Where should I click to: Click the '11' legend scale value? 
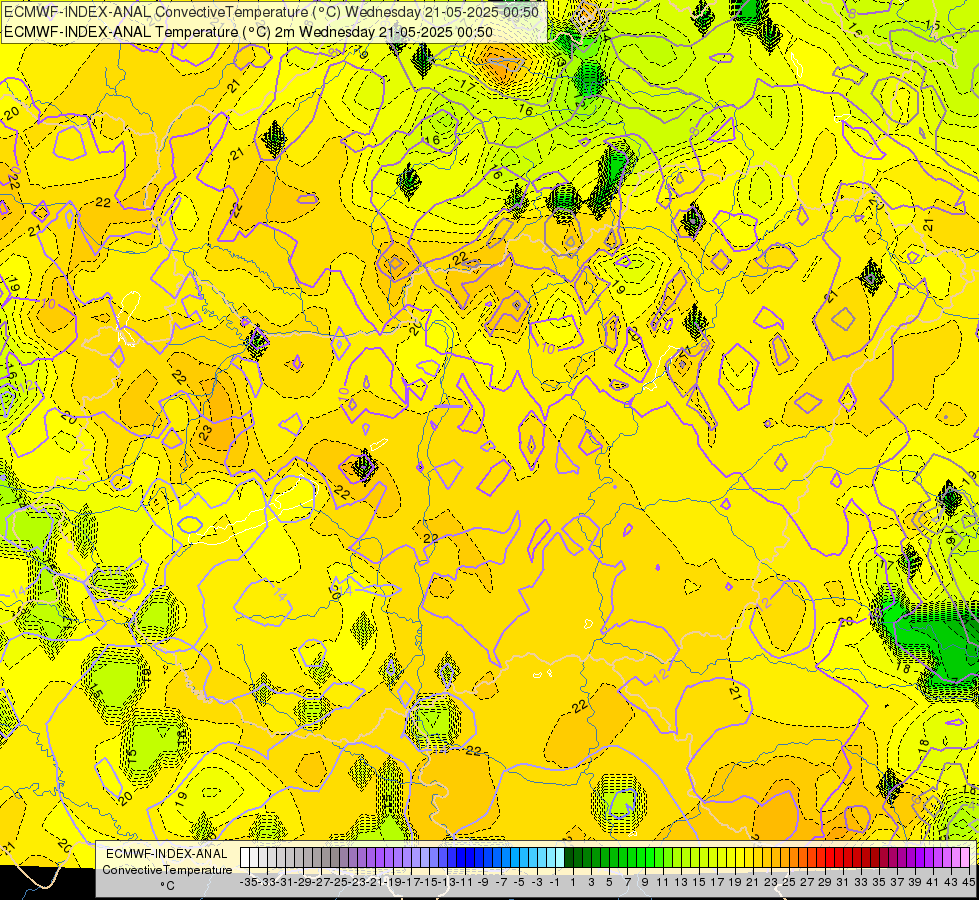[x=662, y=883]
